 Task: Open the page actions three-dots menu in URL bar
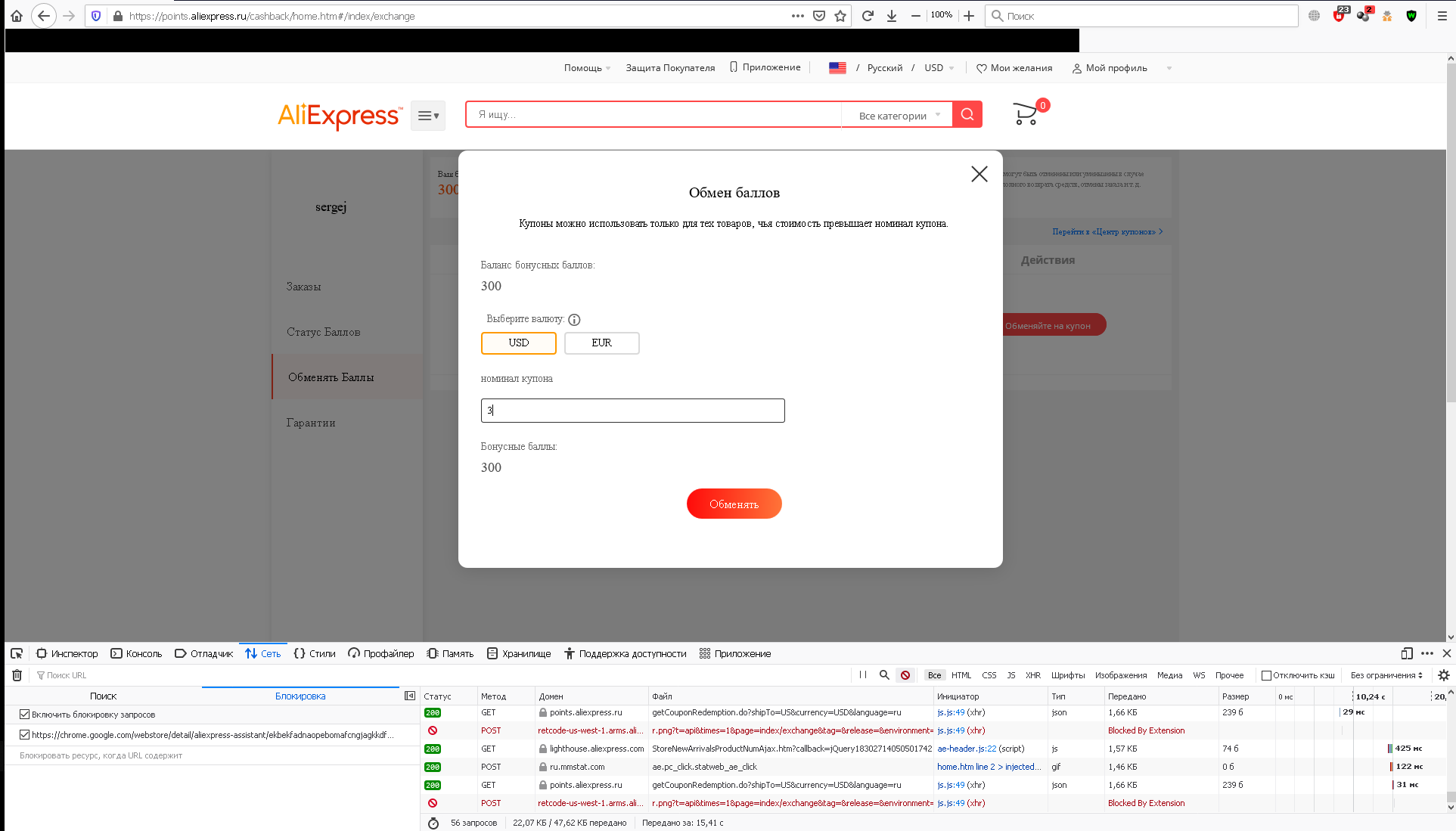coord(798,16)
